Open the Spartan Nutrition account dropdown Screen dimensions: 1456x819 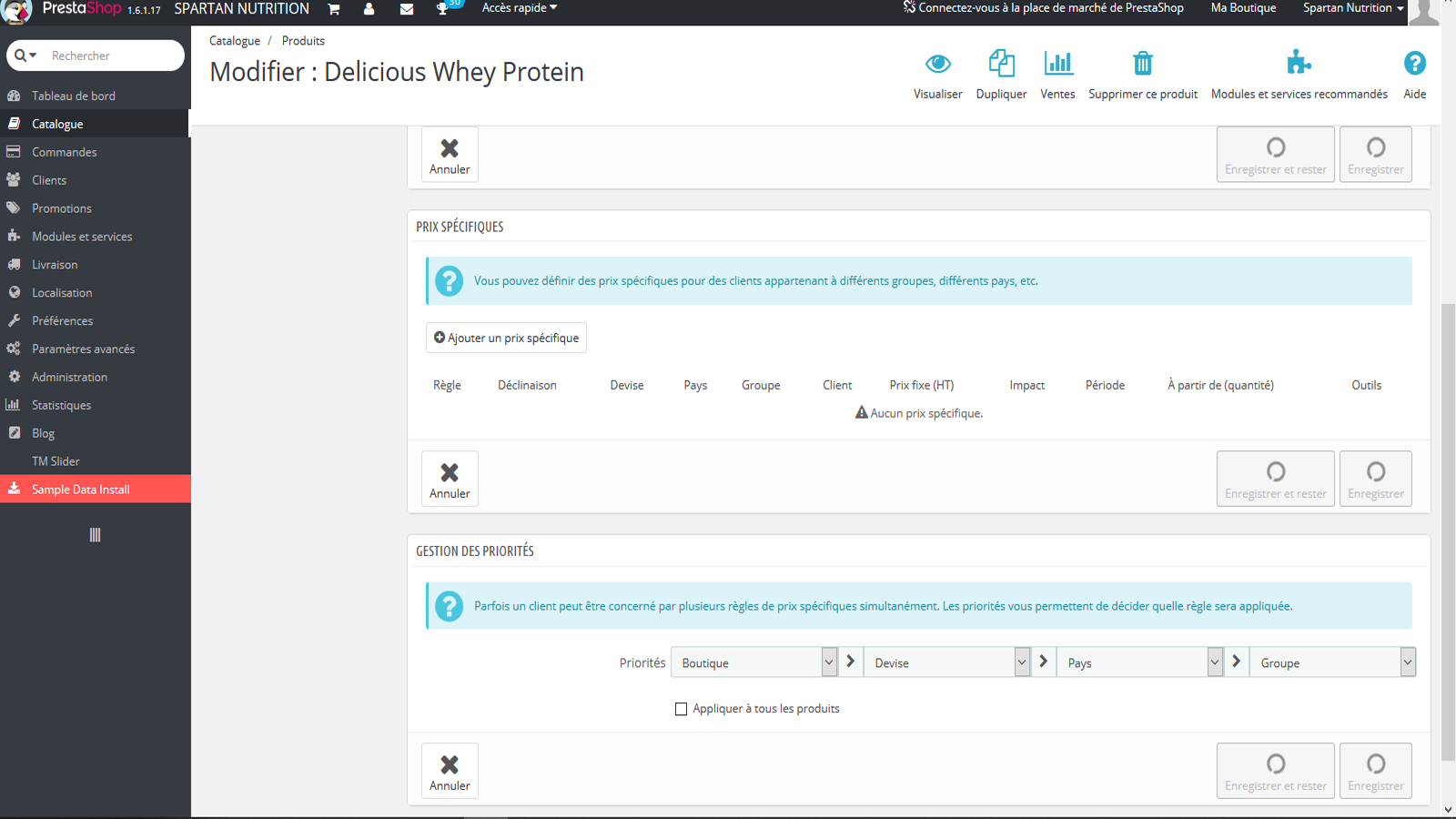(1353, 8)
